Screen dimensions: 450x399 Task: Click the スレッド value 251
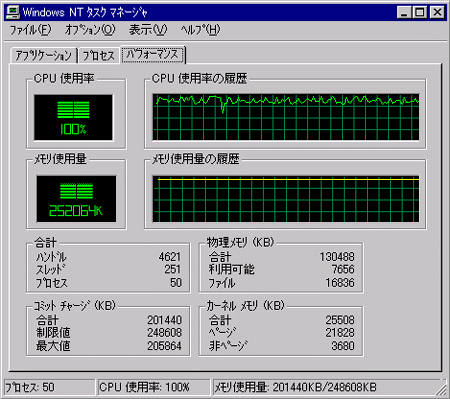click(x=172, y=269)
